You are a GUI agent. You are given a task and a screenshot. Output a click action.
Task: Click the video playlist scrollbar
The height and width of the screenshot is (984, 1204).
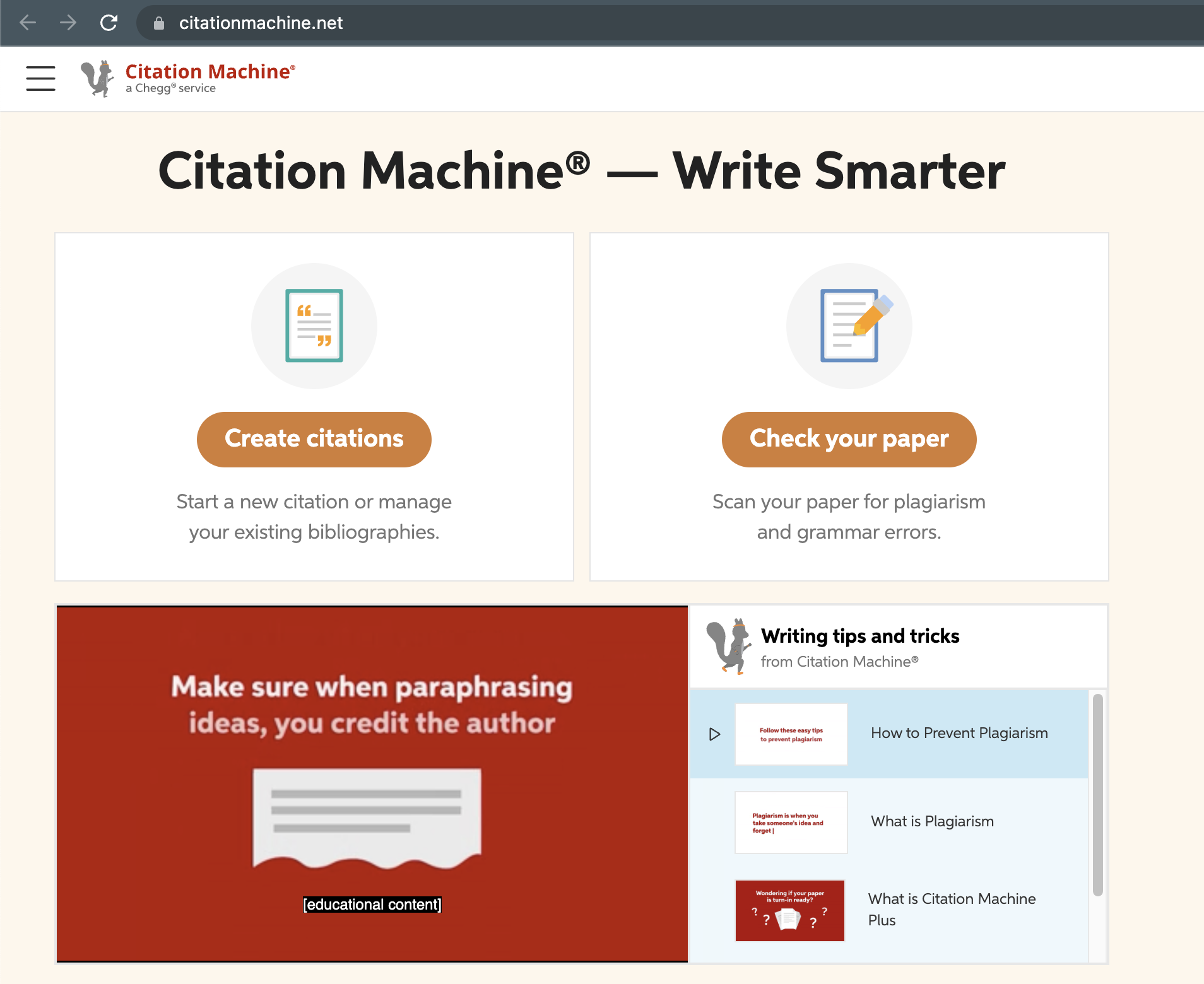(1098, 795)
